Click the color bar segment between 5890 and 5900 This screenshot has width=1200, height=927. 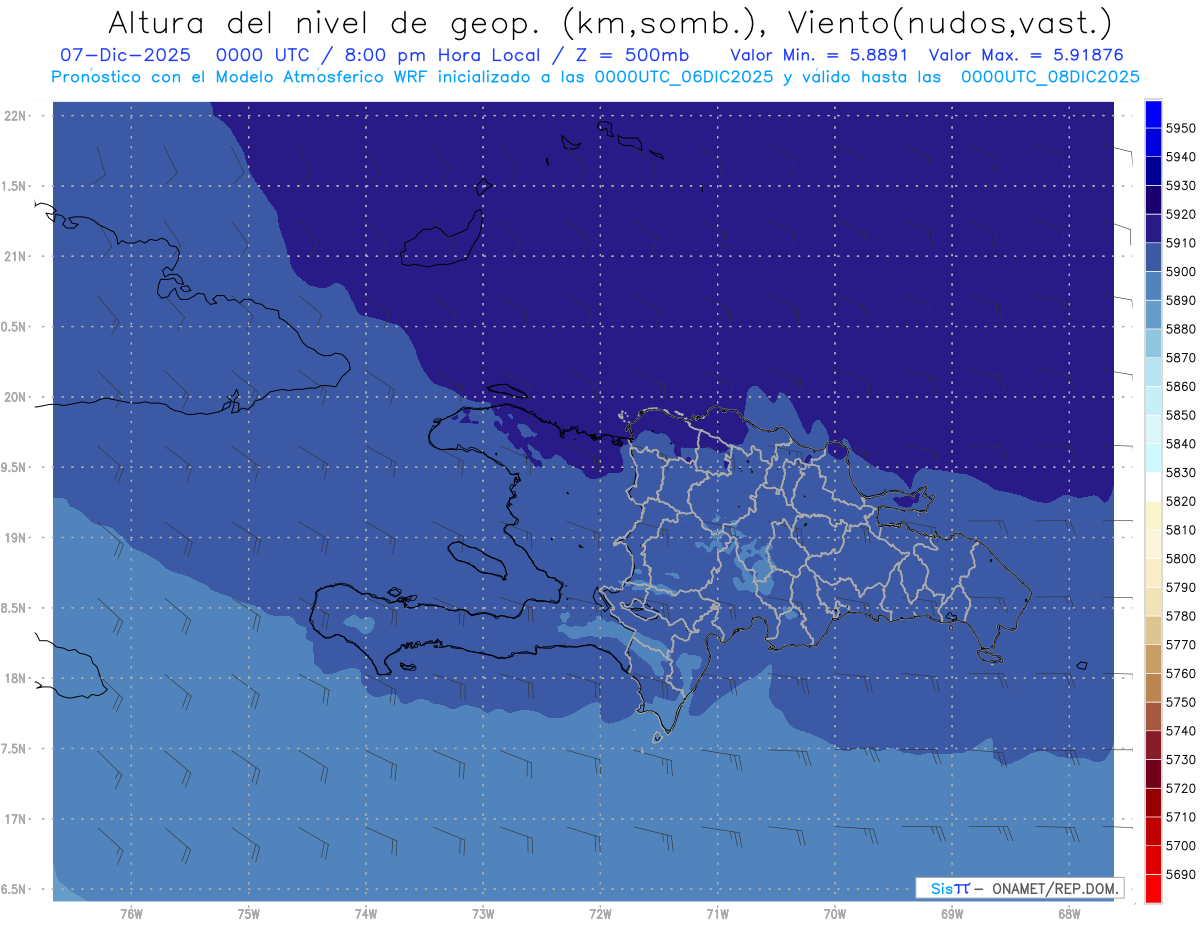click(1153, 286)
